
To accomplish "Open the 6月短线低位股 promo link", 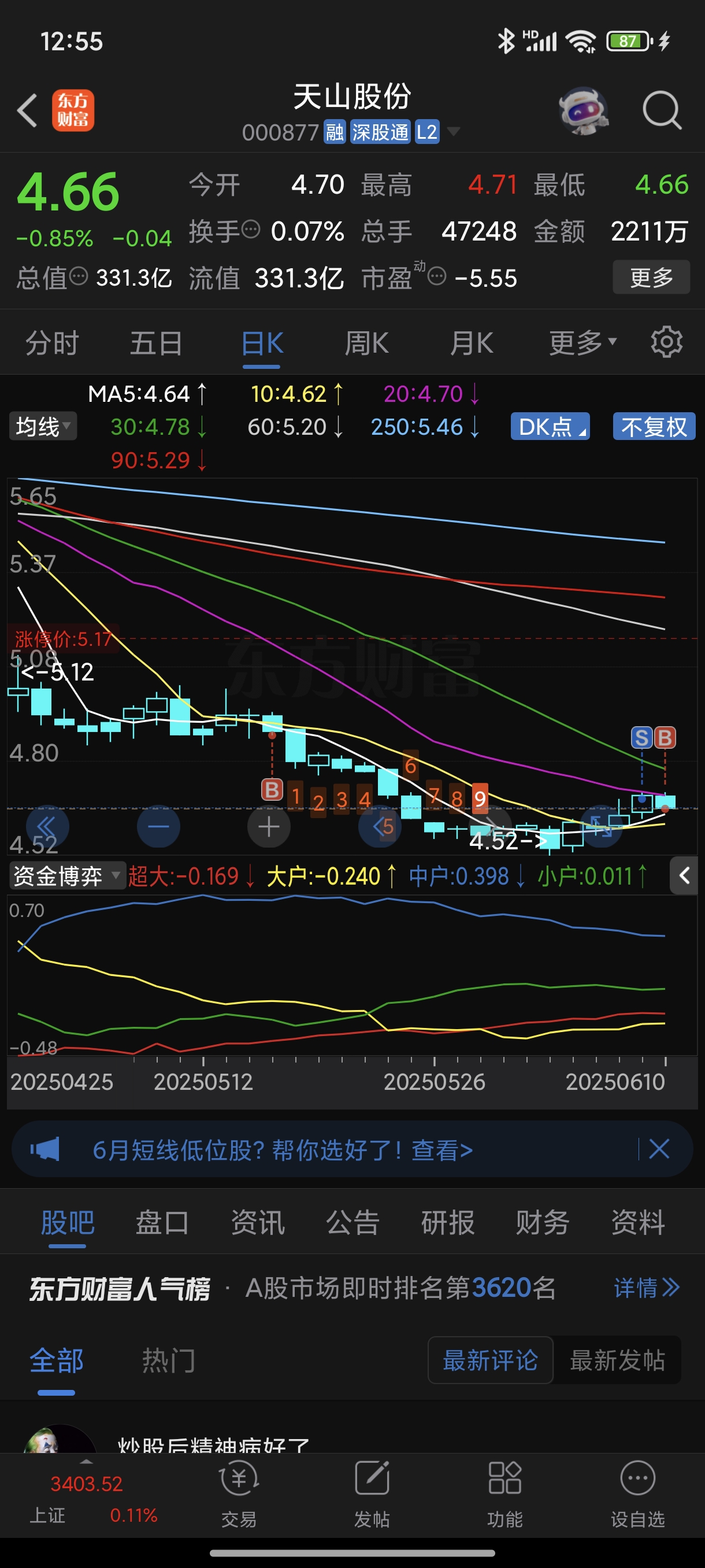I will [x=282, y=1149].
